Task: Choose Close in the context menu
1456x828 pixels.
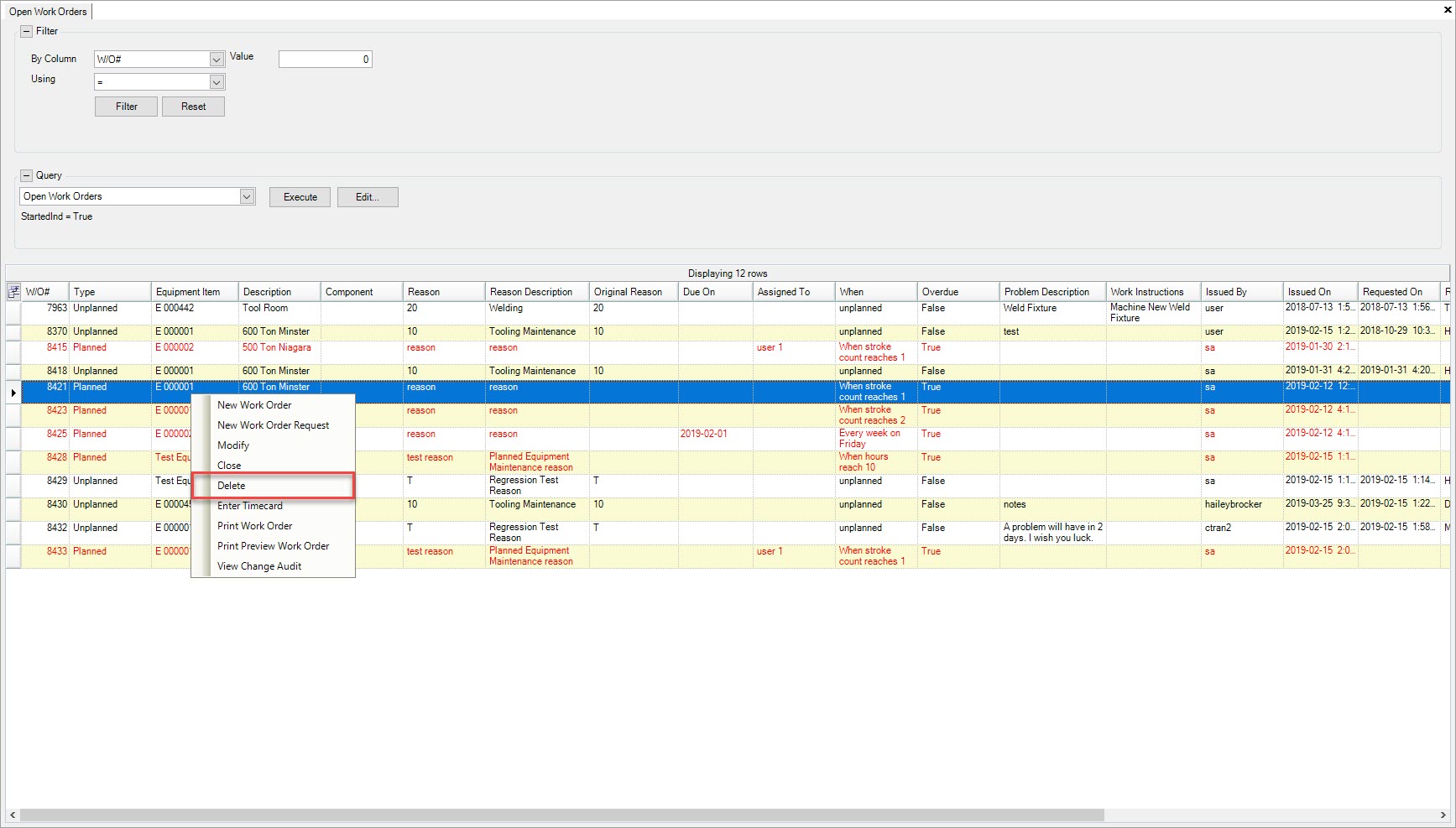Action: 274,466
